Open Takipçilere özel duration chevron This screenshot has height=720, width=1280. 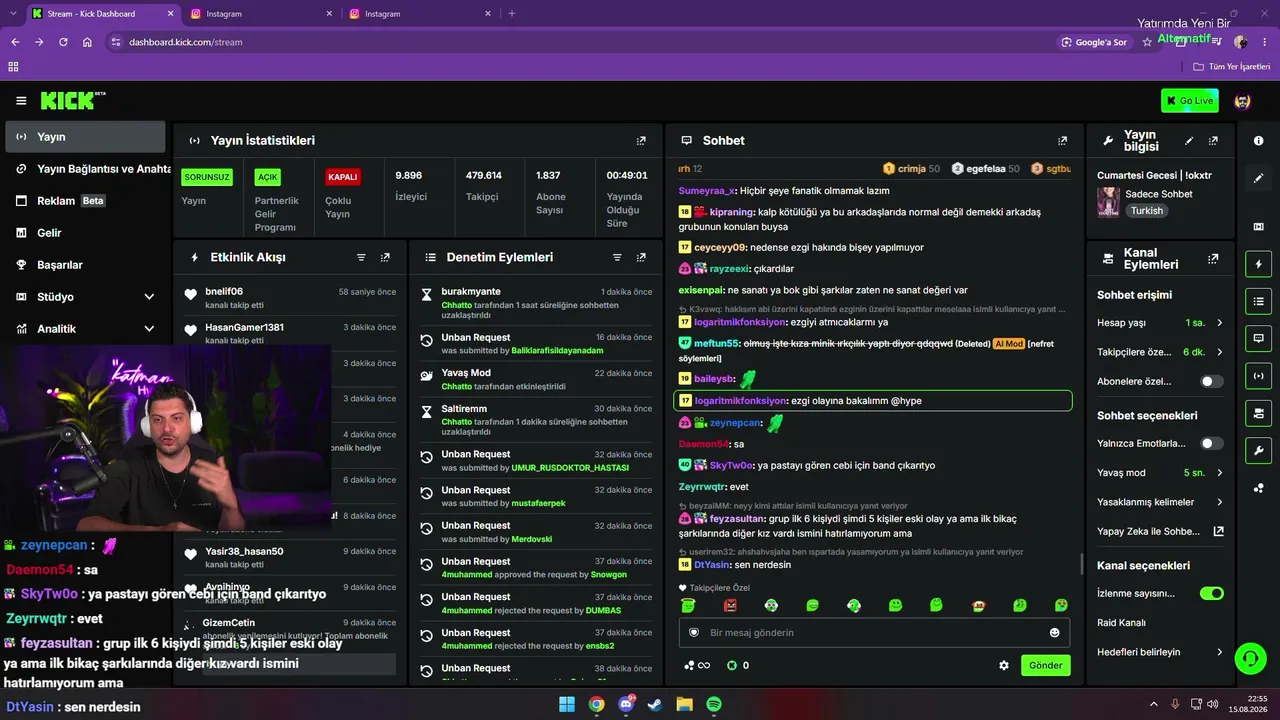click(1219, 352)
